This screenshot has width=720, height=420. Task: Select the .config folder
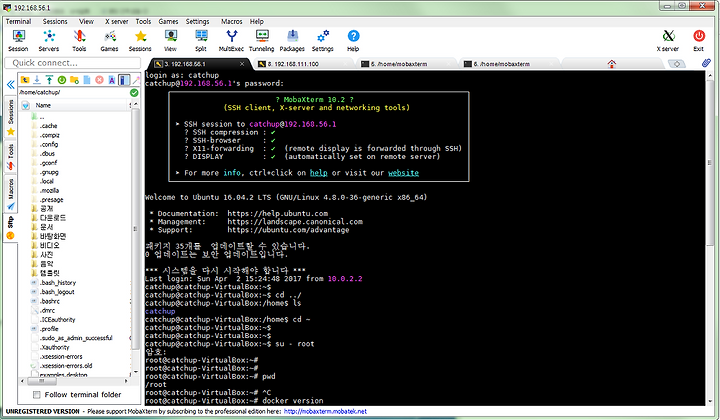[49, 144]
